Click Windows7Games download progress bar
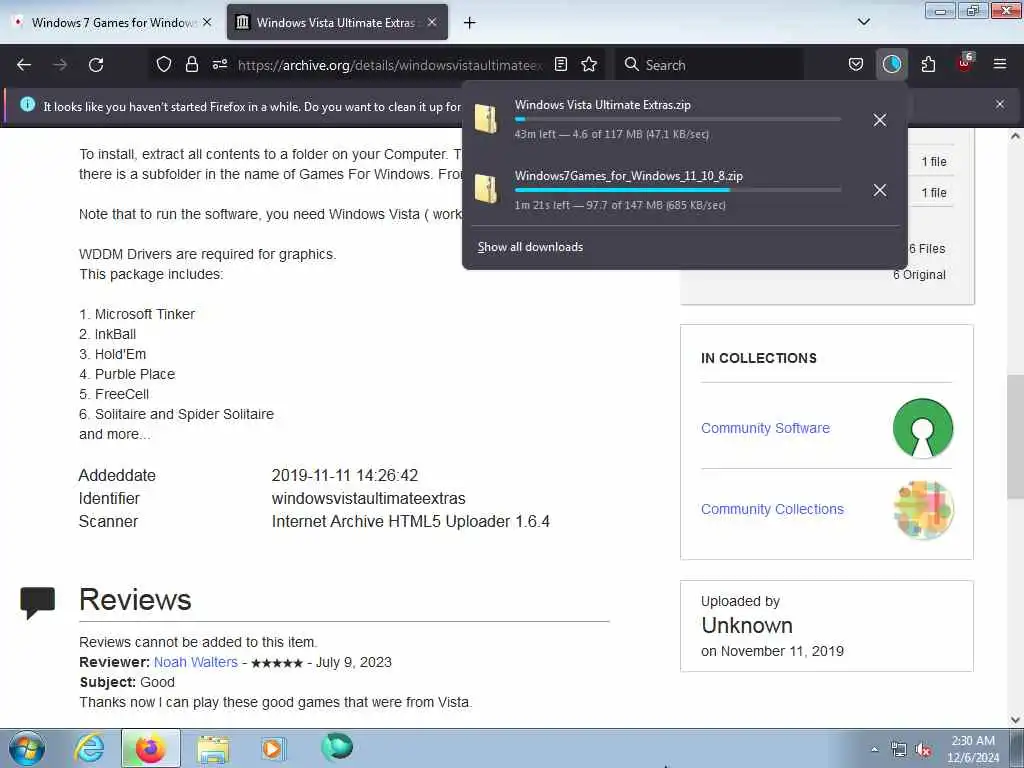 pyautogui.click(x=678, y=190)
